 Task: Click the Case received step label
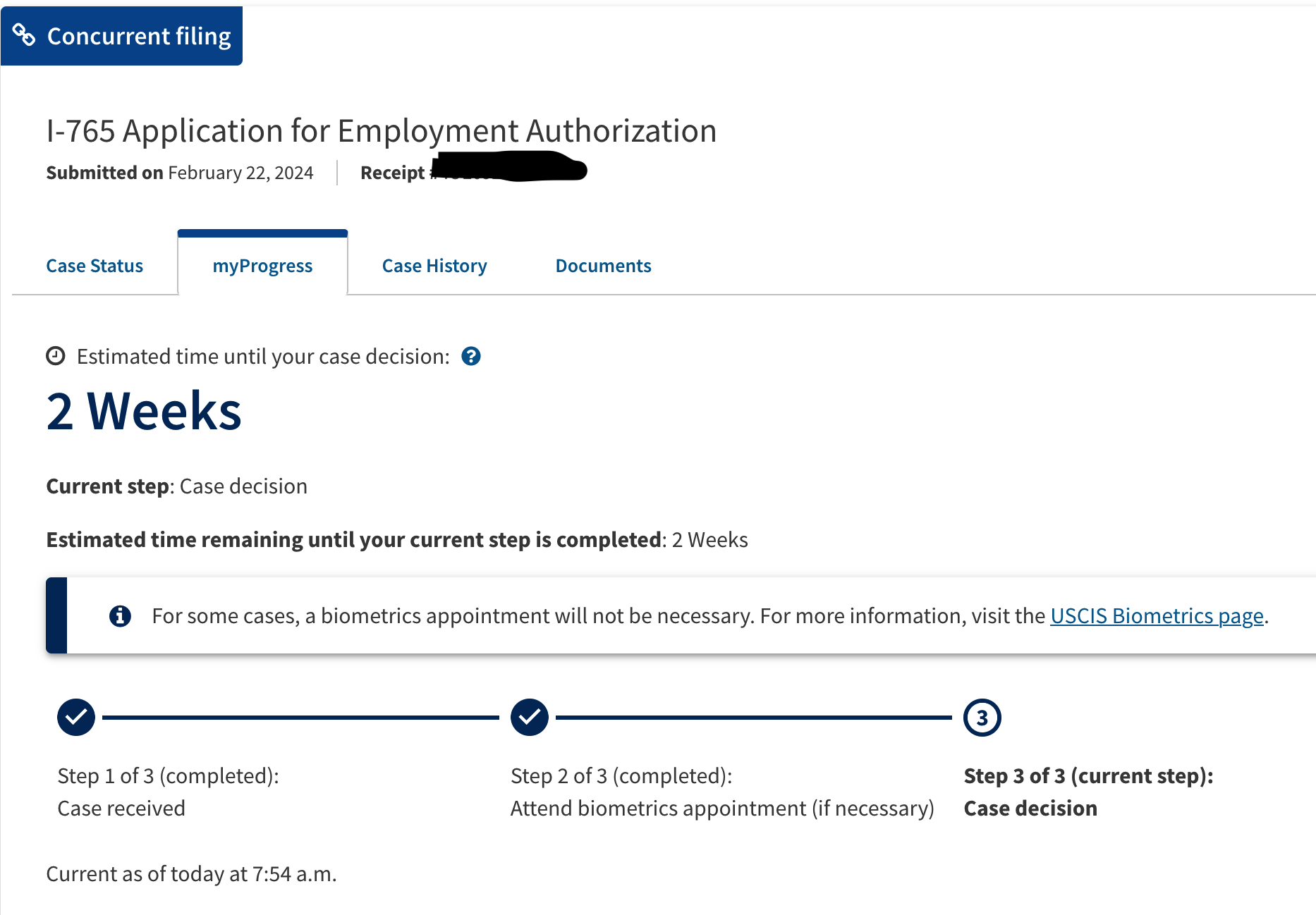121,808
